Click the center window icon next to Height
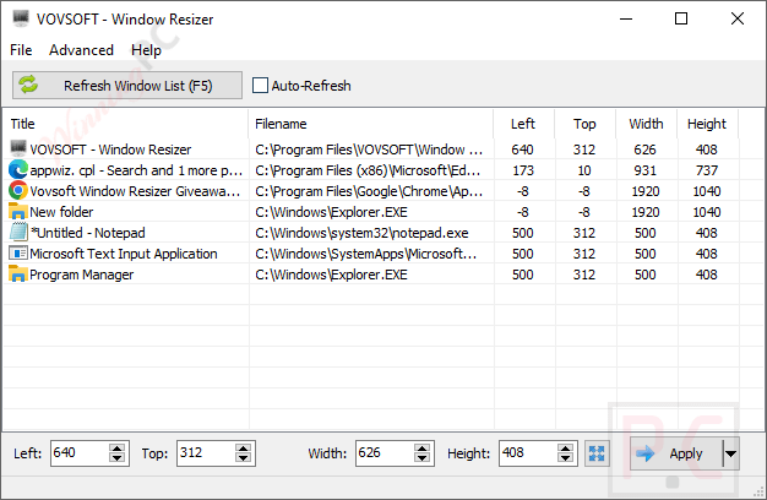The height and width of the screenshot is (500, 767). pos(596,453)
